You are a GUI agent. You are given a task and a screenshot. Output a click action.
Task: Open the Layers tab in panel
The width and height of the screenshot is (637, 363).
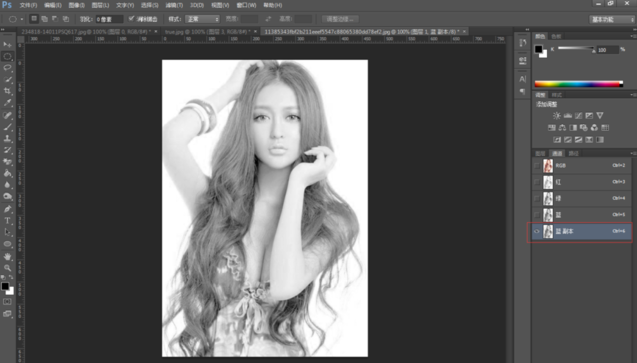pyautogui.click(x=540, y=153)
